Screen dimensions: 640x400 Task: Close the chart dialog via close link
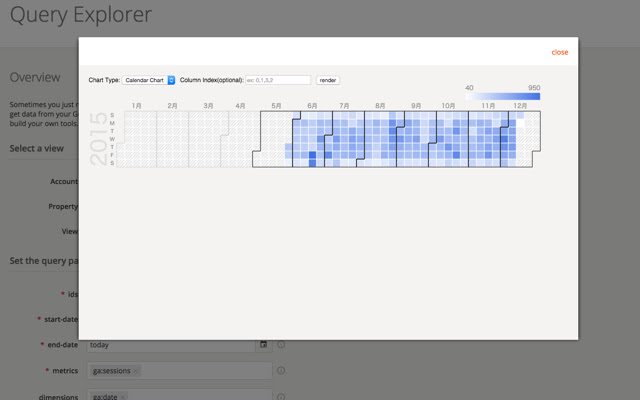tap(560, 52)
